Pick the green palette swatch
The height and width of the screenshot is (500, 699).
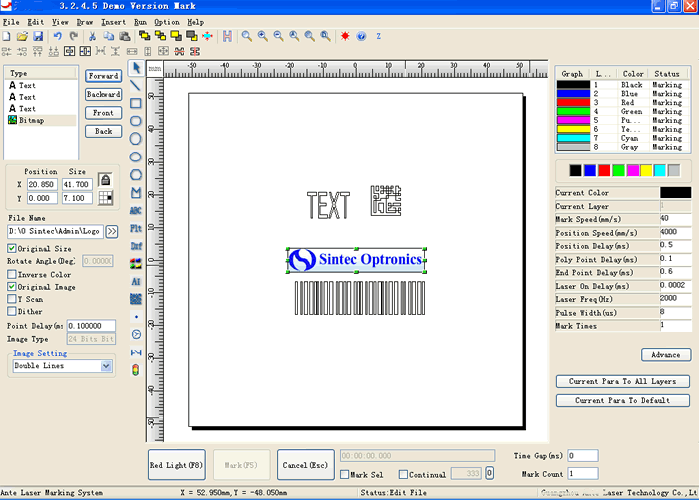tap(618, 170)
